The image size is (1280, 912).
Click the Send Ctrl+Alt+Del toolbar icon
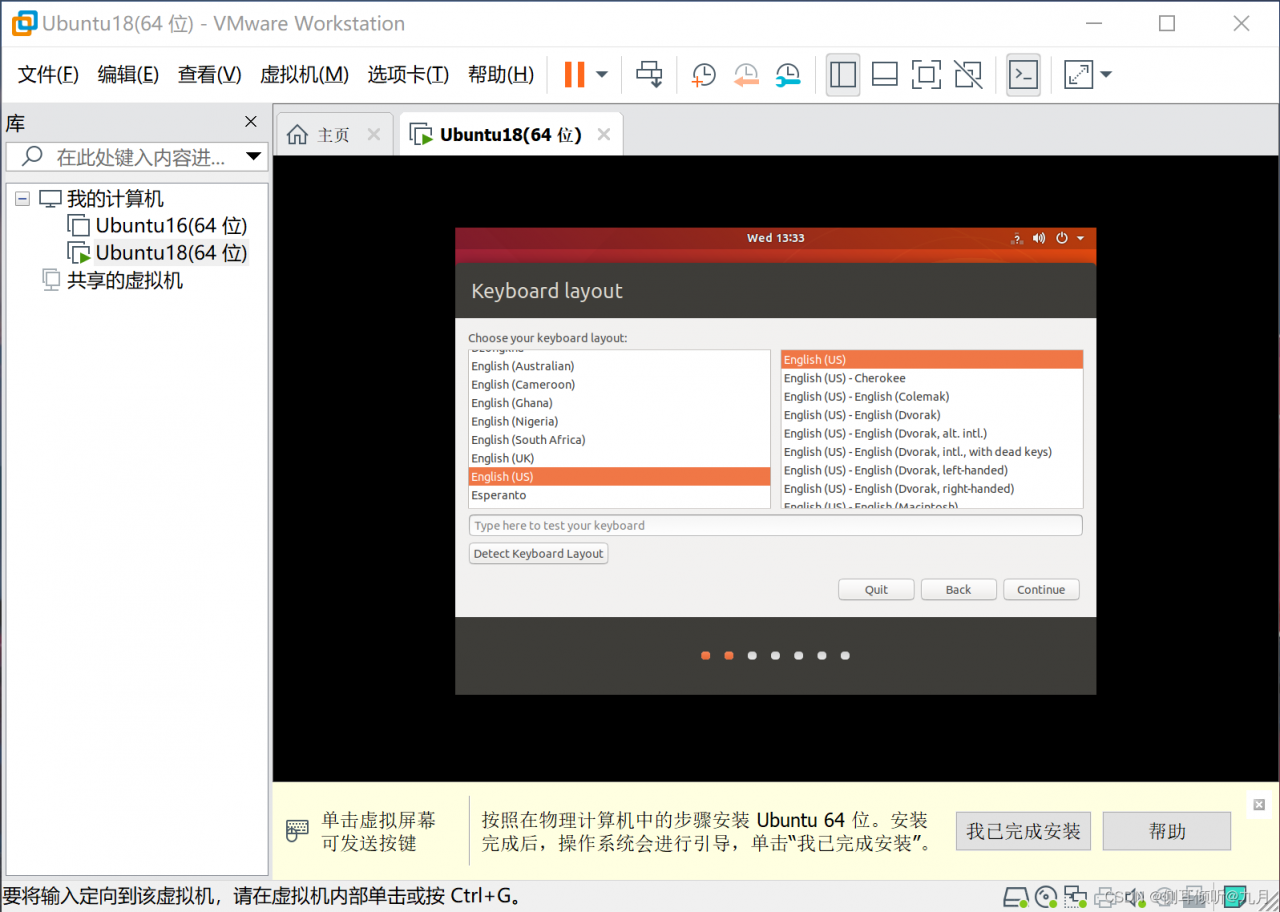tap(650, 74)
